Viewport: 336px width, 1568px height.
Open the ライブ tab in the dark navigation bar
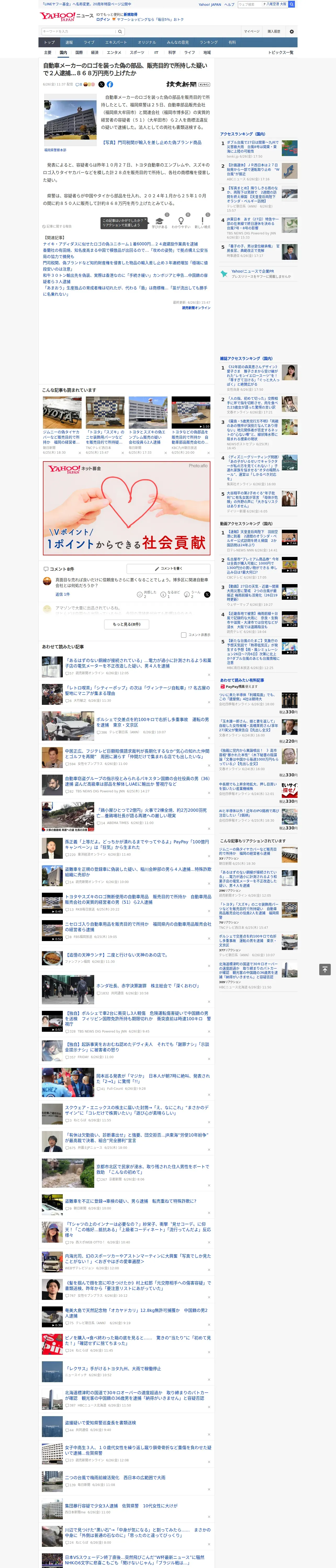click(89, 42)
